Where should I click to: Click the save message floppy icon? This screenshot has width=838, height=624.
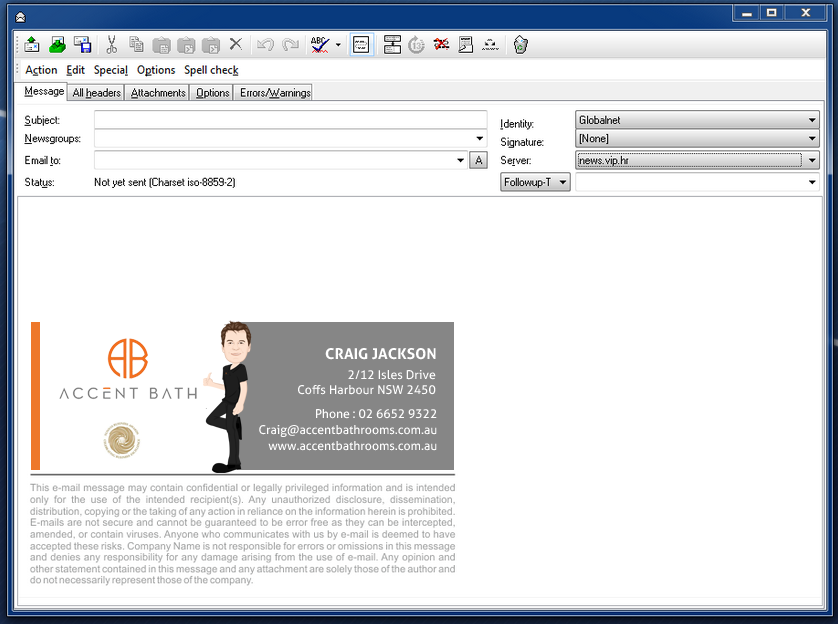coord(83,45)
